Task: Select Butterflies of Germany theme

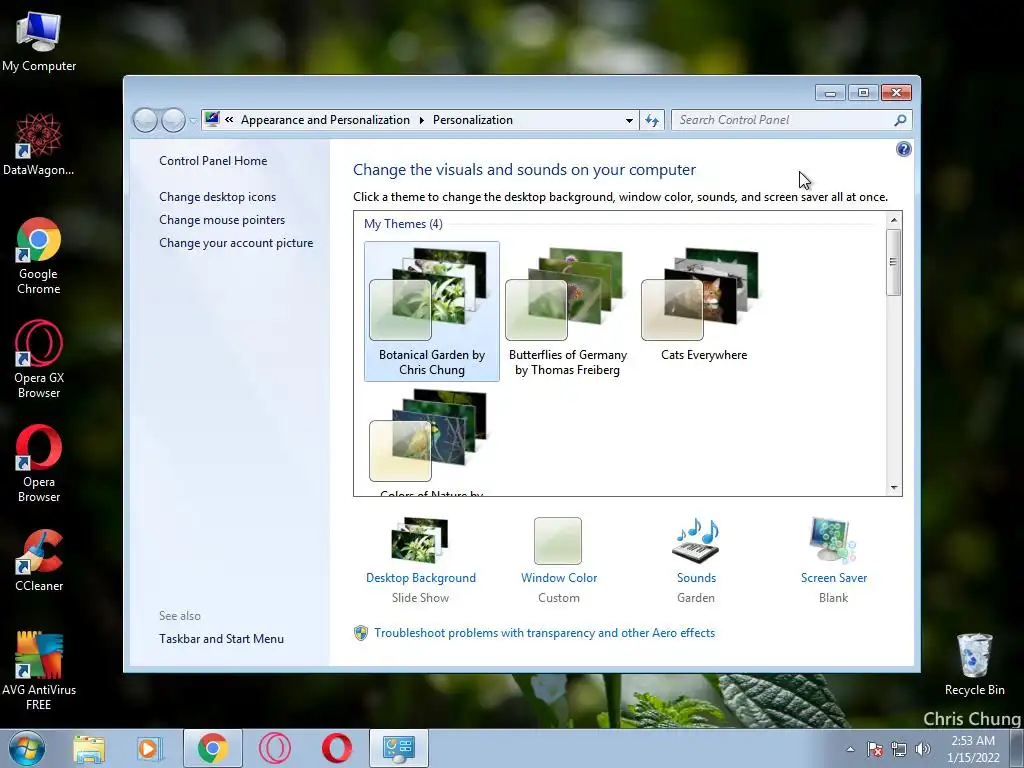Action: pos(568,312)
